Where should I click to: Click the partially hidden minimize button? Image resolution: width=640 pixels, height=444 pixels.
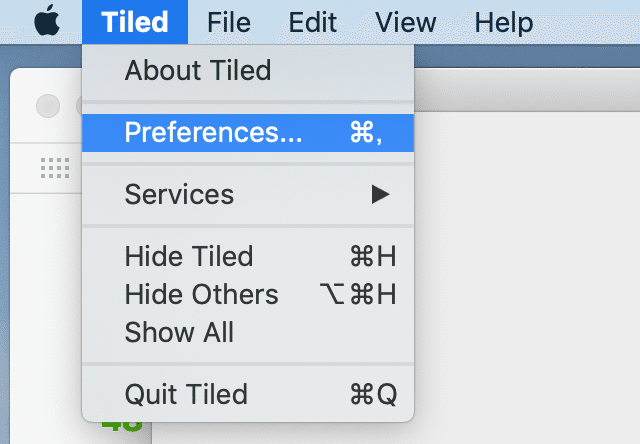77,105
